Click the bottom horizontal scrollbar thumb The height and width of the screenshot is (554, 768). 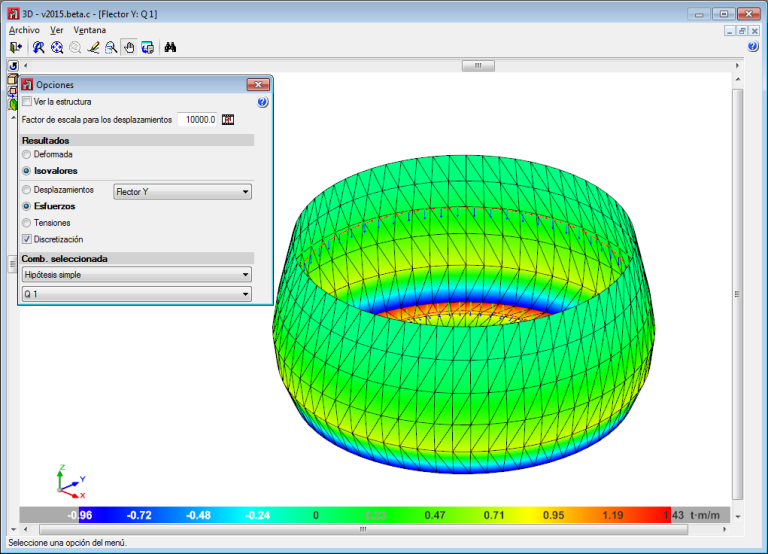363,530
